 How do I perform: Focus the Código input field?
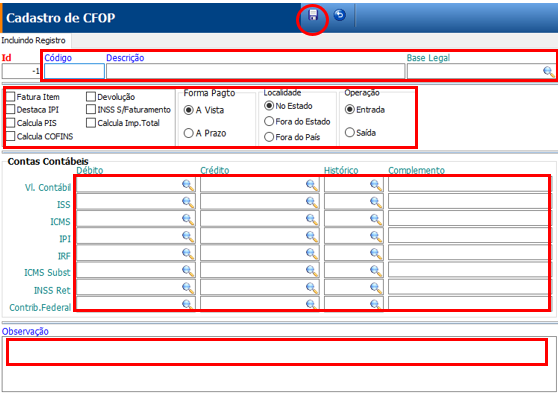point(74,71)
